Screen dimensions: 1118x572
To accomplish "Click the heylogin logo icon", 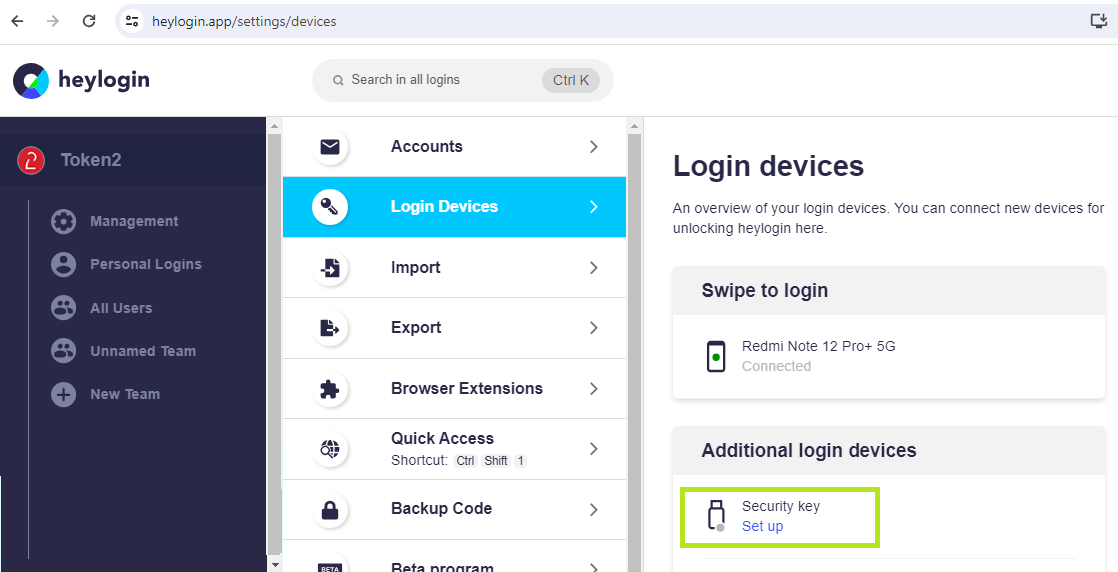I will (x=31, y=81).
